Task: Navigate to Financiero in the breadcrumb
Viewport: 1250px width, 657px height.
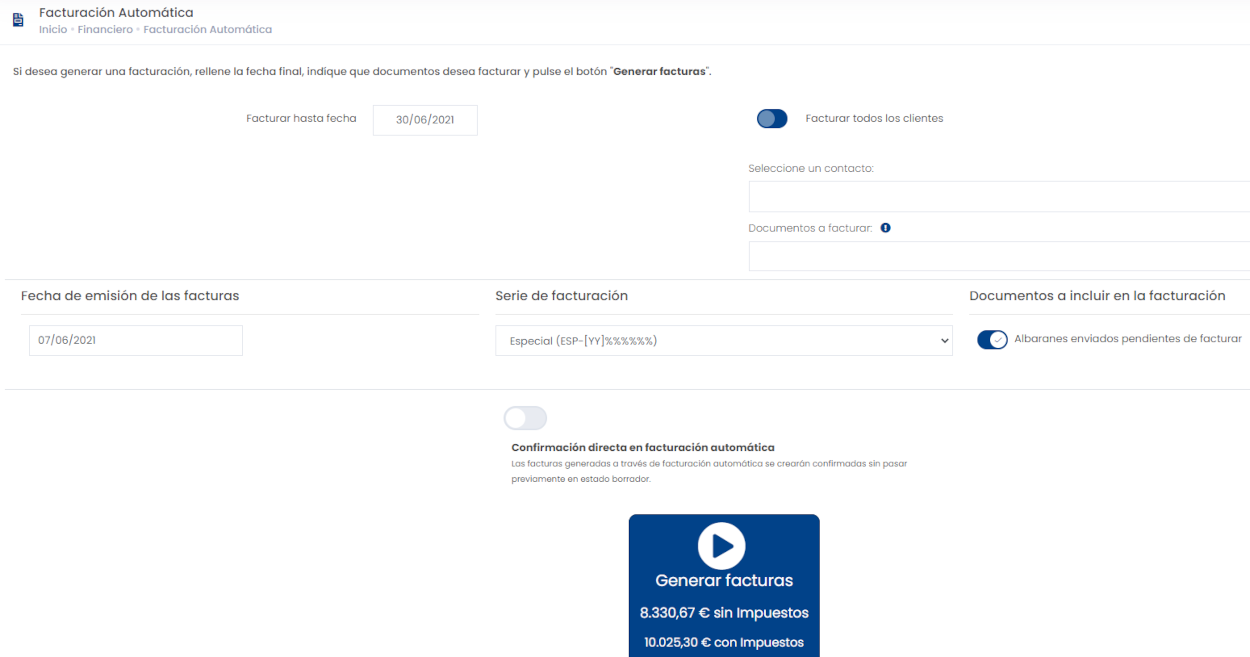Action: click(105, 30)
